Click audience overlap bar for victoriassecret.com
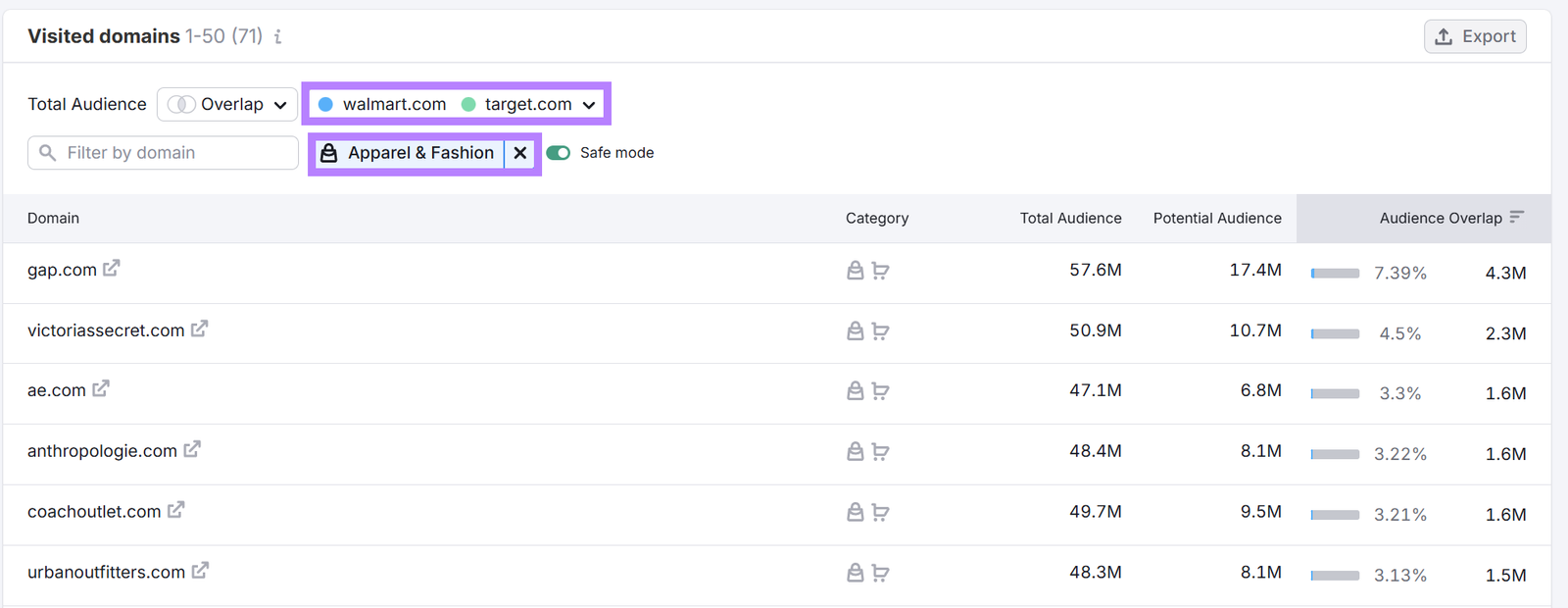Viewport: 1568px width, 608px height. click(1335, 333)
